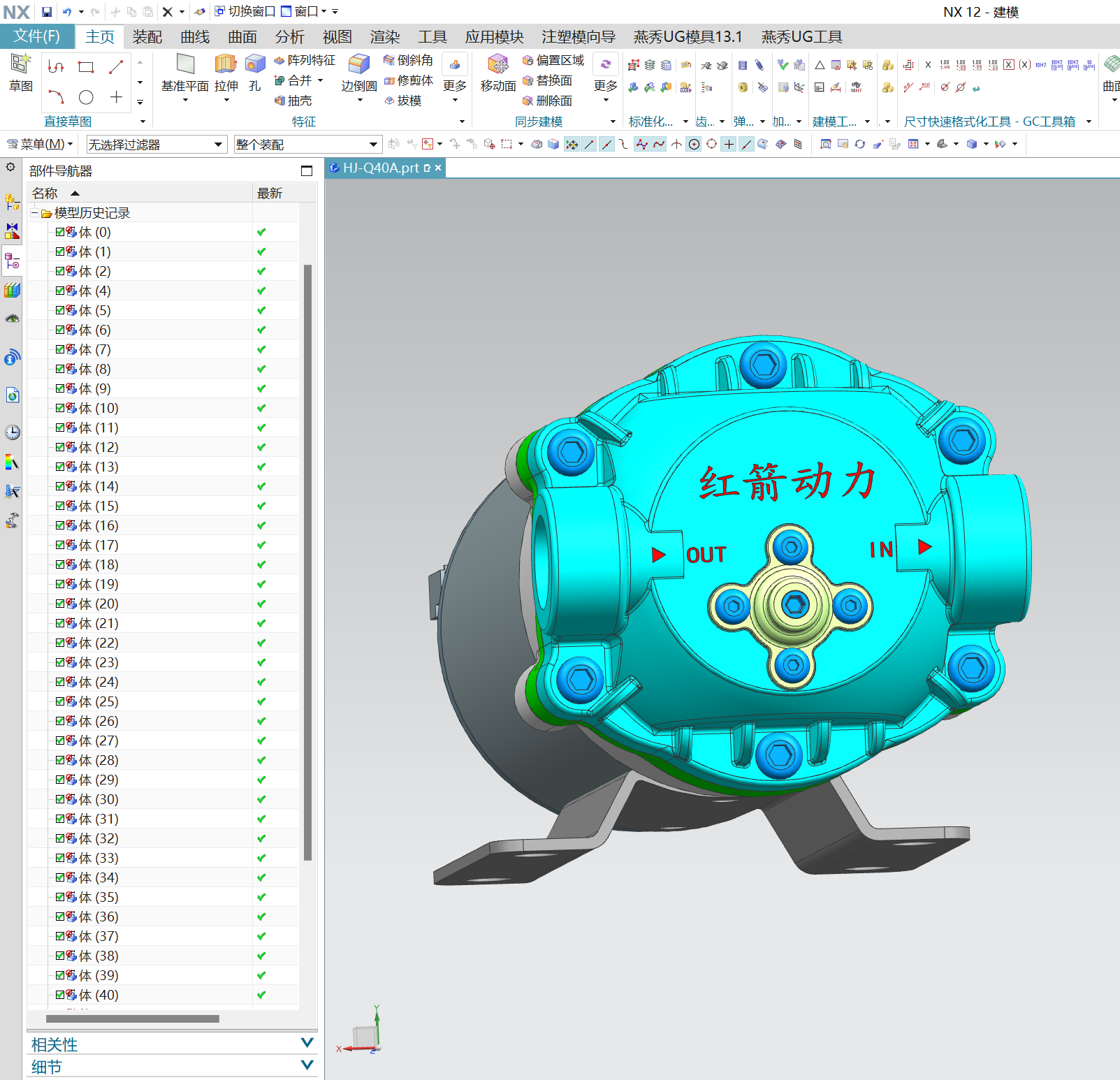Screen dimensions: 1120x1080
Task: Uncheck the 体 (10) checkbox
Action: [x=60, y=408]
